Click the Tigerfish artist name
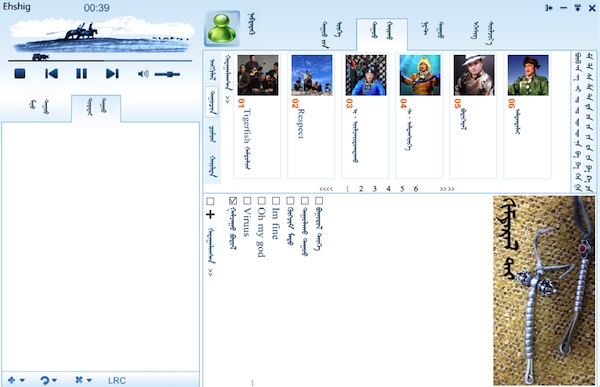Screen dimensions: 600x387 click(247, 139)
